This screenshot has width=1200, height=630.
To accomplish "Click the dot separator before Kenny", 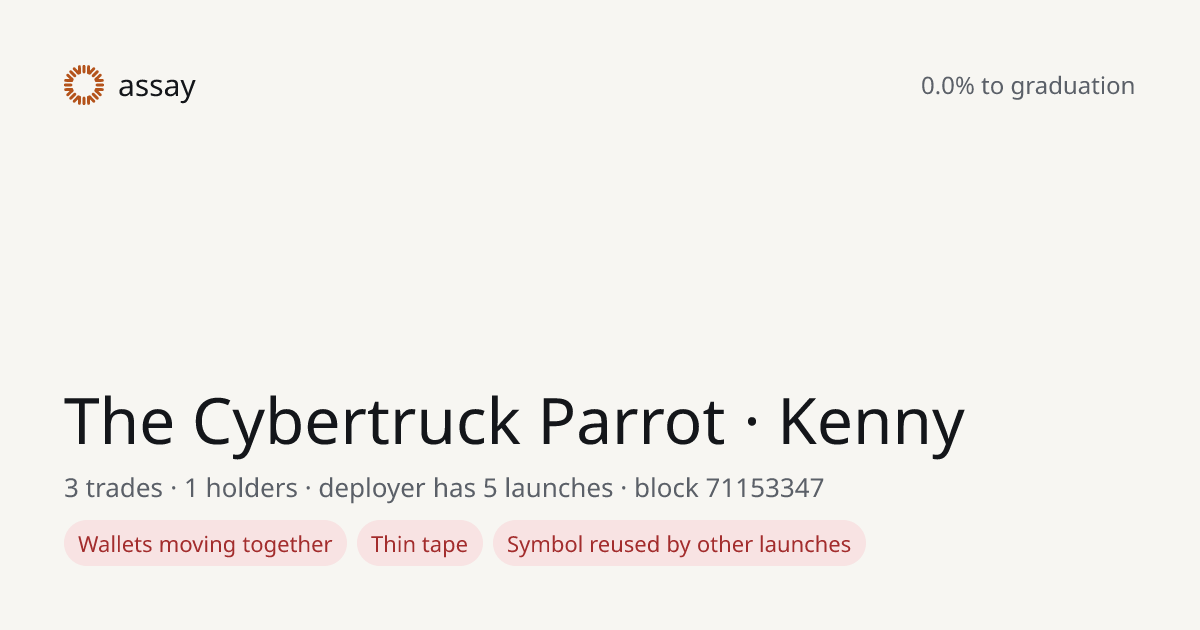I will coord(752,424).
